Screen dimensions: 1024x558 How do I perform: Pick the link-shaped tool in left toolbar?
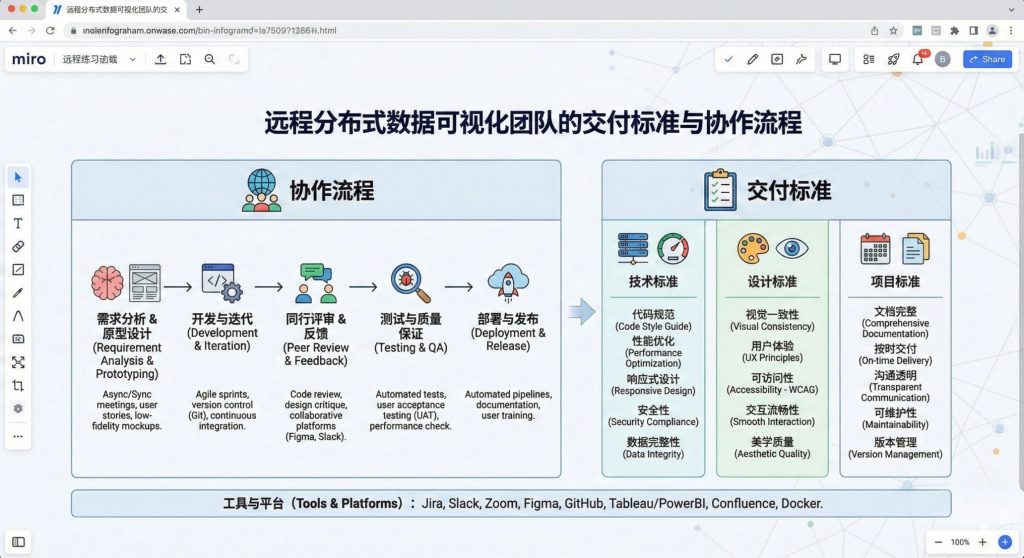point(18,246)
